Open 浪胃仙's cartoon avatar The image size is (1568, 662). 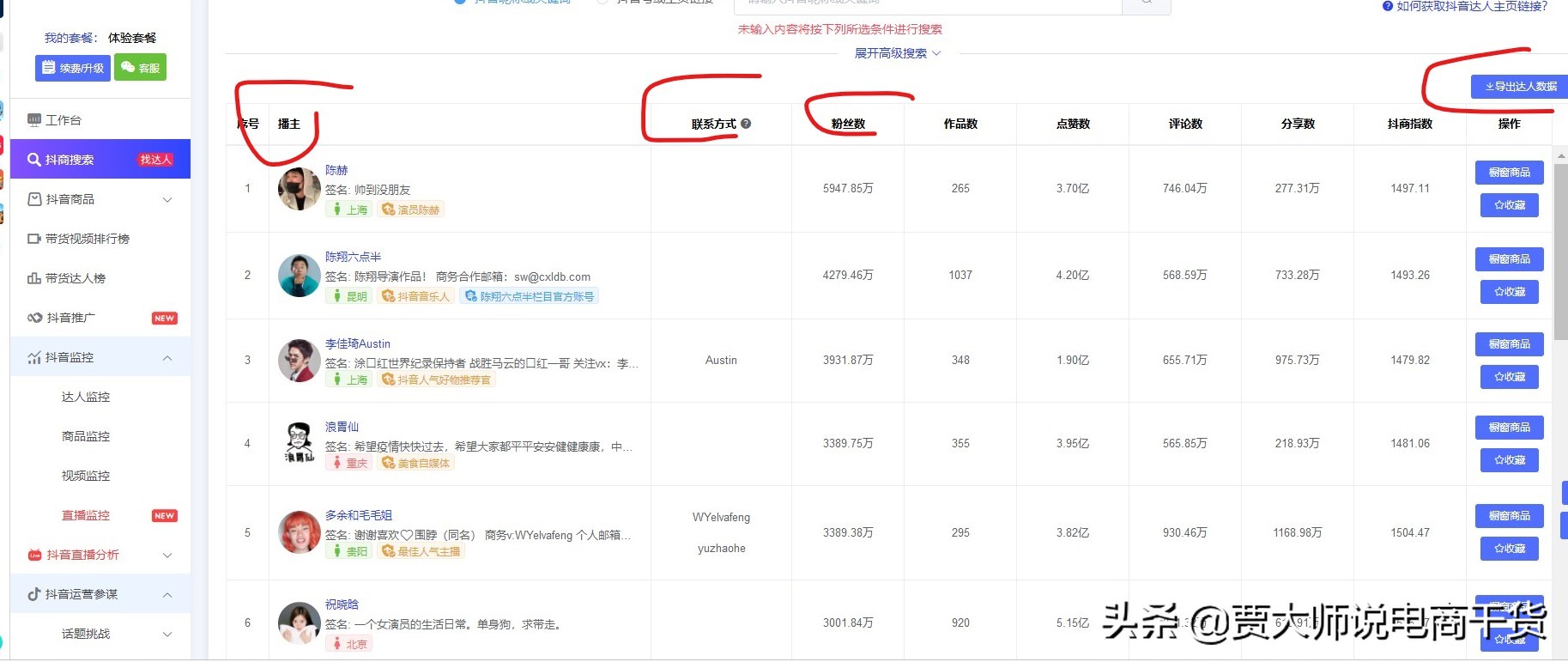pos(300,443)
